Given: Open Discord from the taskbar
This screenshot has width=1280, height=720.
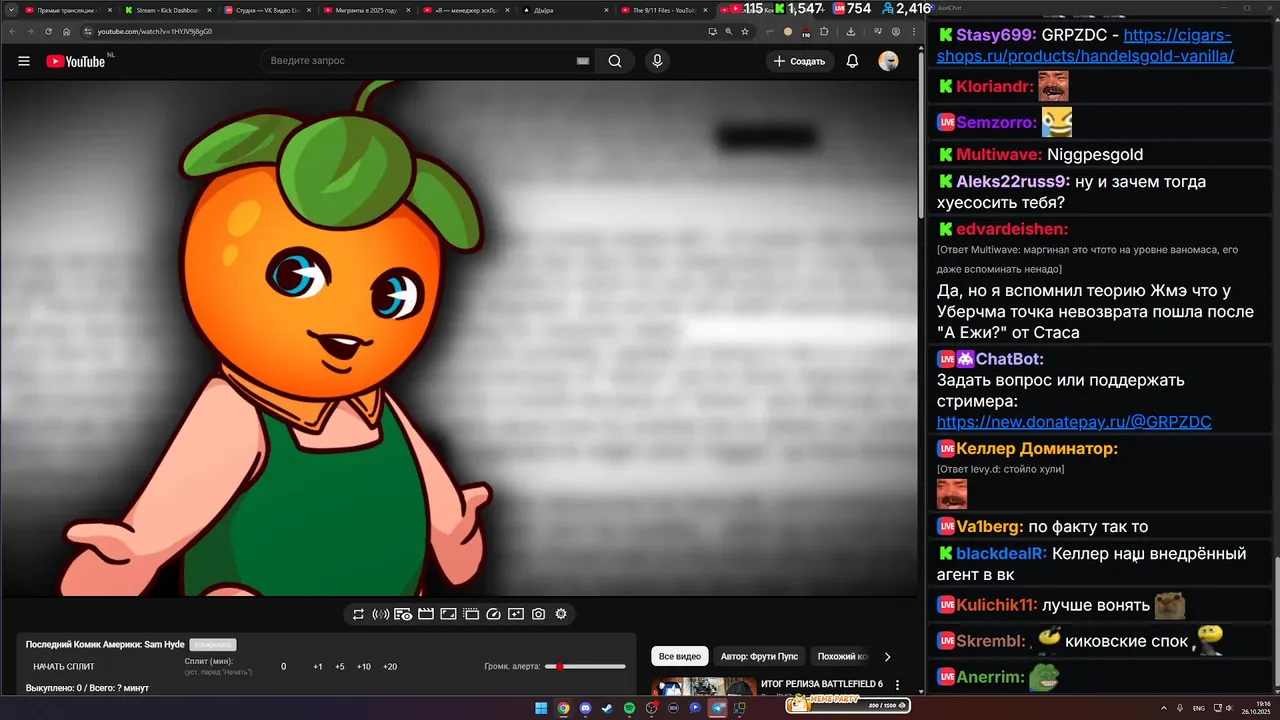Looking at the screenshot, I should [x=585, y=708].
